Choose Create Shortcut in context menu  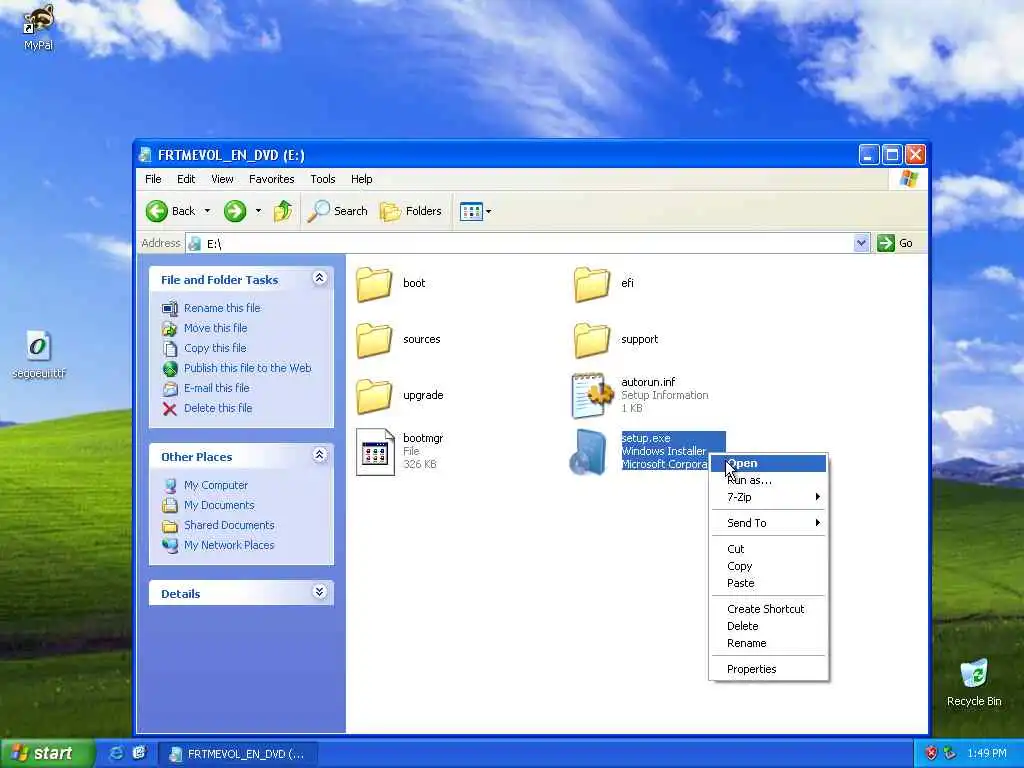point(769,609)
